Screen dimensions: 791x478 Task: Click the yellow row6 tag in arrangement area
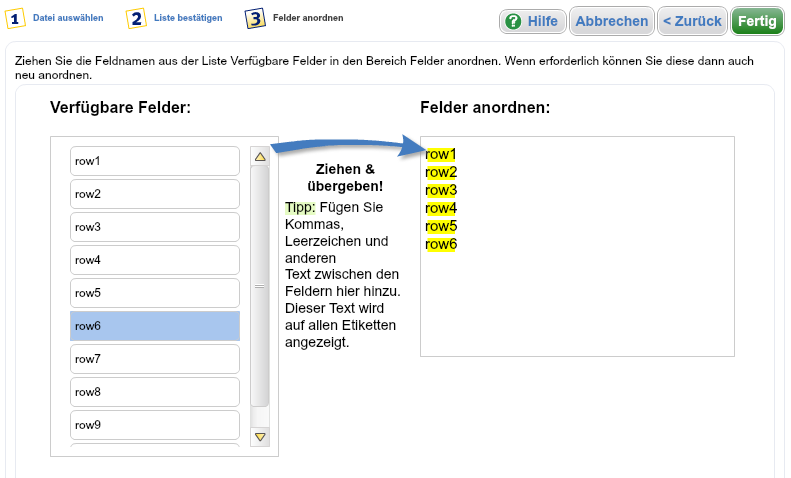click(441, 244)
